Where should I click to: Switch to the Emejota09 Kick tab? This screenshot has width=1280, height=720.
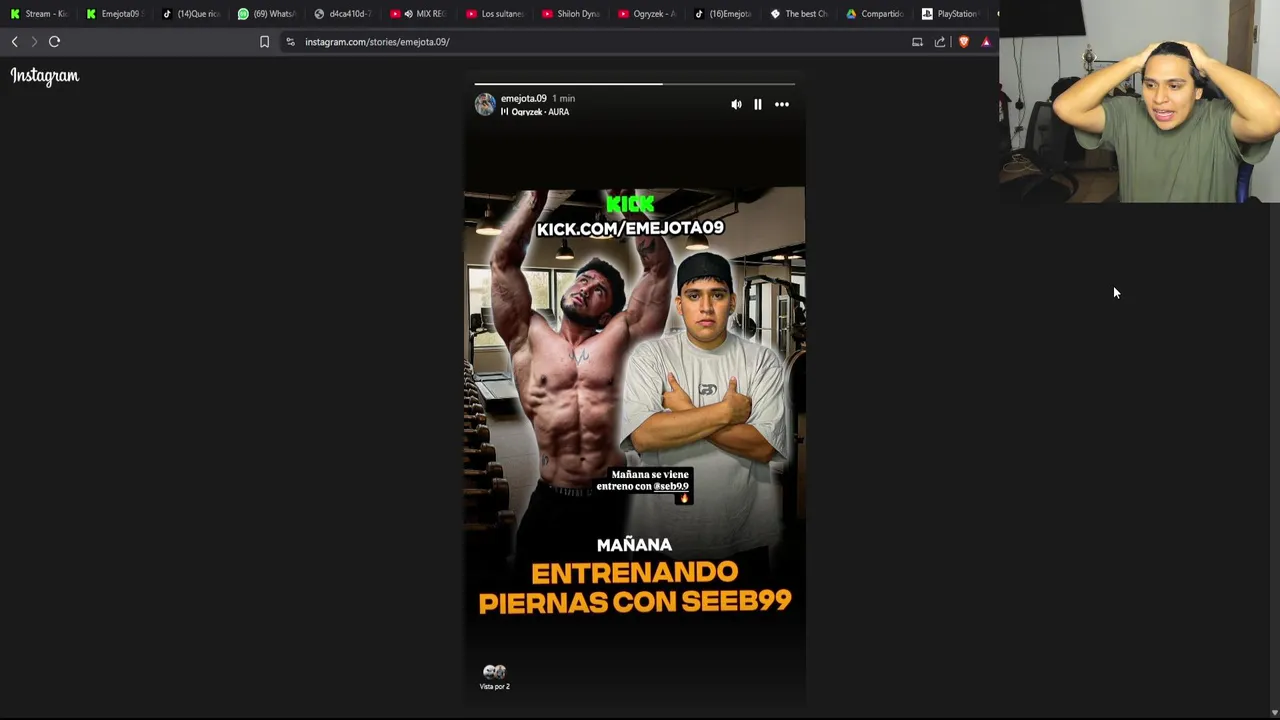(x=114, y=14)
